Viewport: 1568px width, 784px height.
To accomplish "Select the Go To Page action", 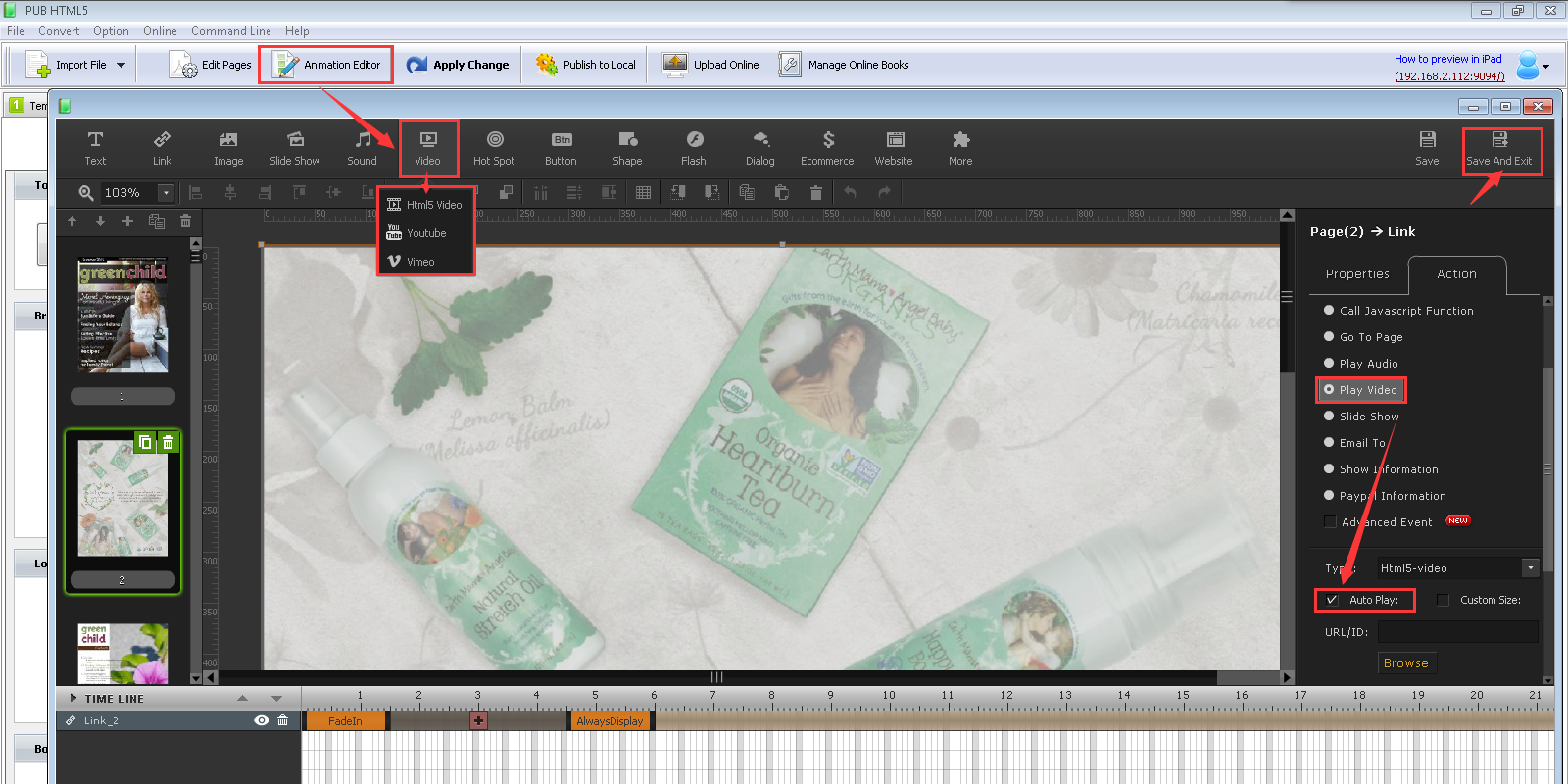I will tap(1363, 337).
